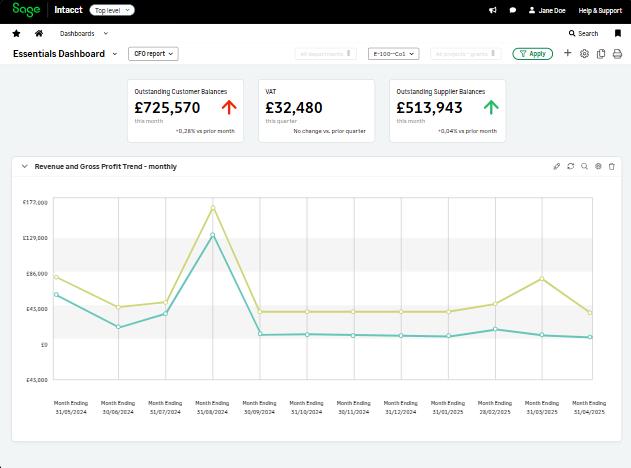631x468 pixels.
Task: Click axis label Month Ending 31/08/2024
Action: [x=212, y=407]
